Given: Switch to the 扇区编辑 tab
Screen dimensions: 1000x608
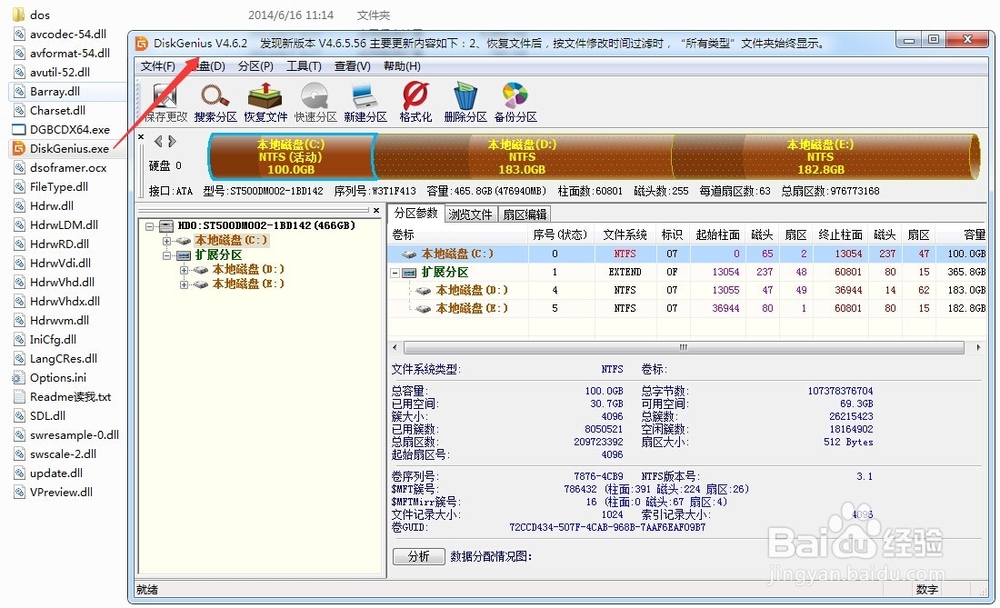Looking at the screenshot, I should pos(524,214).
